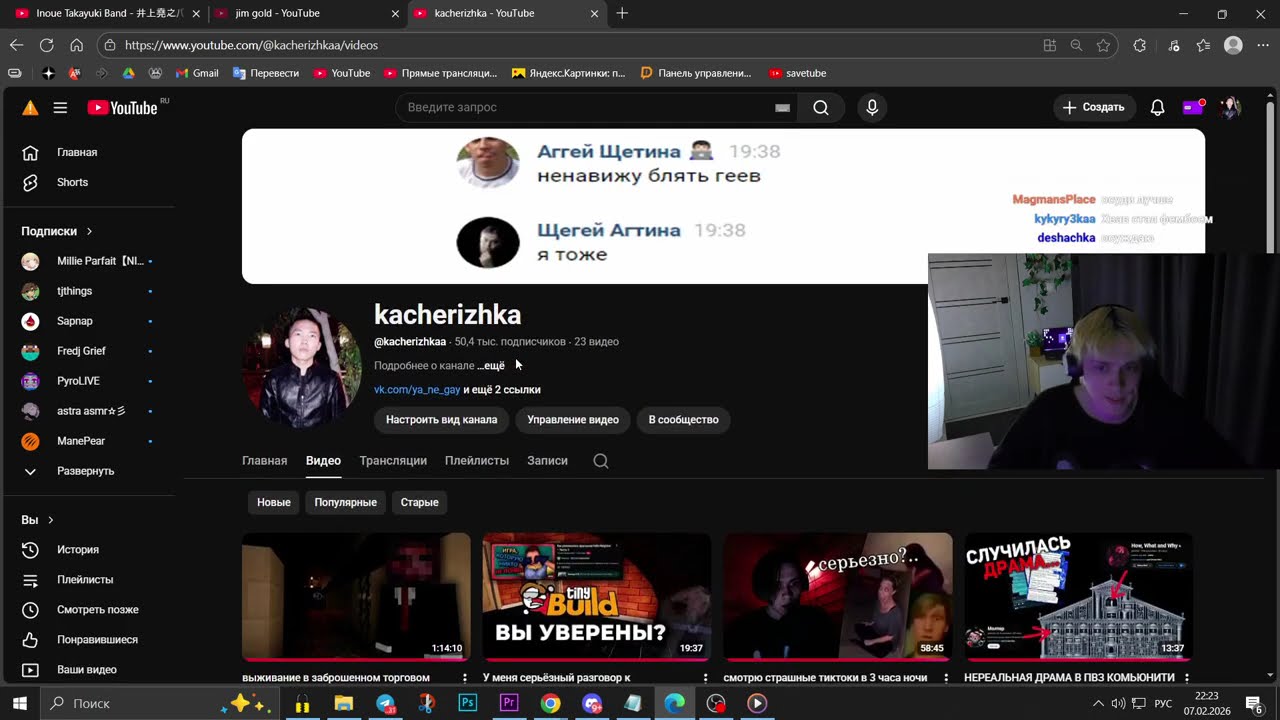This screenshot has width=1280, height=720.
Task: Open the Плейлисты channel tab
Action: pos(477,461)
